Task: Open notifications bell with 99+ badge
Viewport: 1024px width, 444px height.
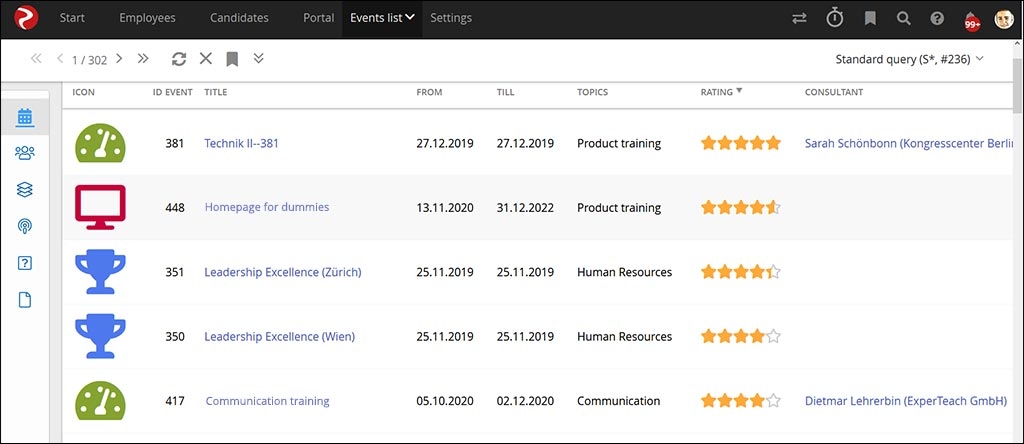Action: point(971,19)
